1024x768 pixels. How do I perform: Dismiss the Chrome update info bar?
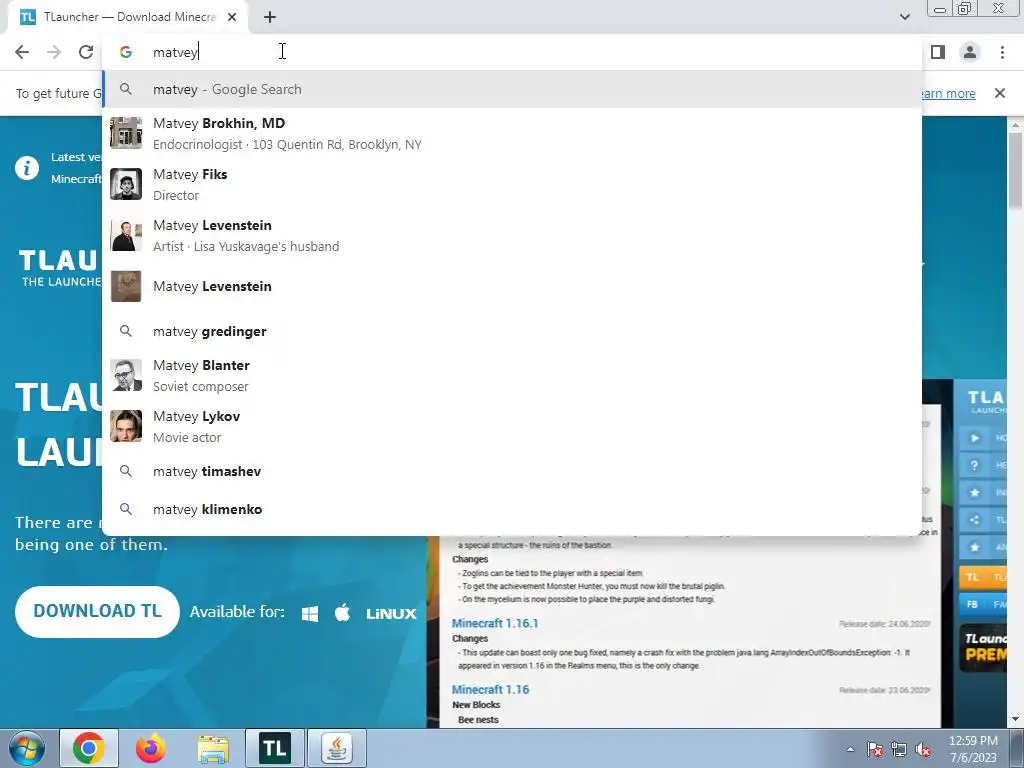[999, 93]
